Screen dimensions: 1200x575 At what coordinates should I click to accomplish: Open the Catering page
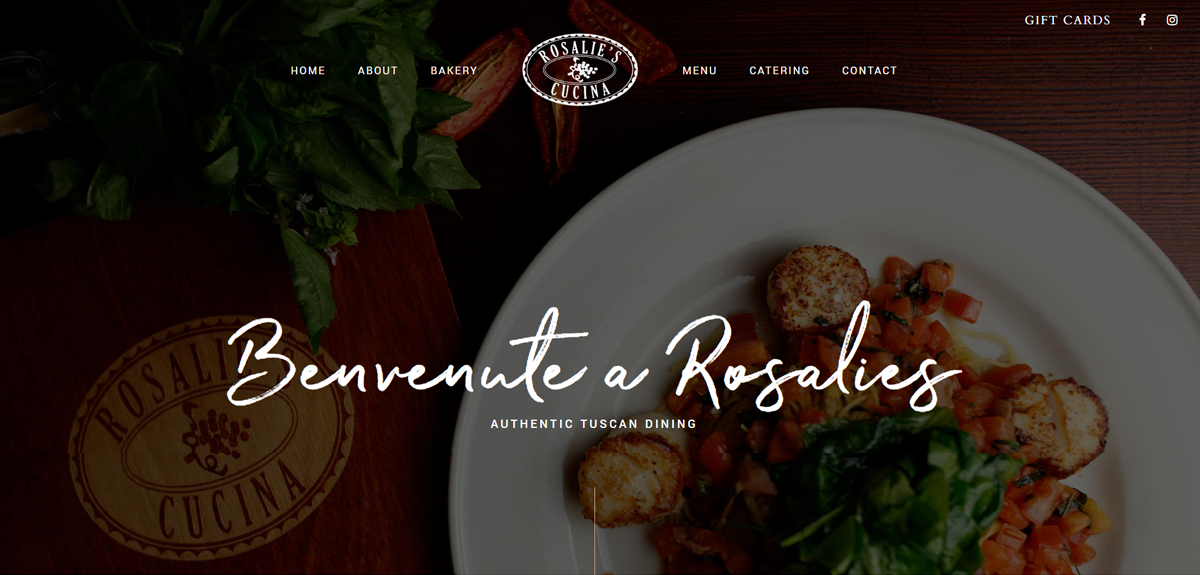click(780, 71)
